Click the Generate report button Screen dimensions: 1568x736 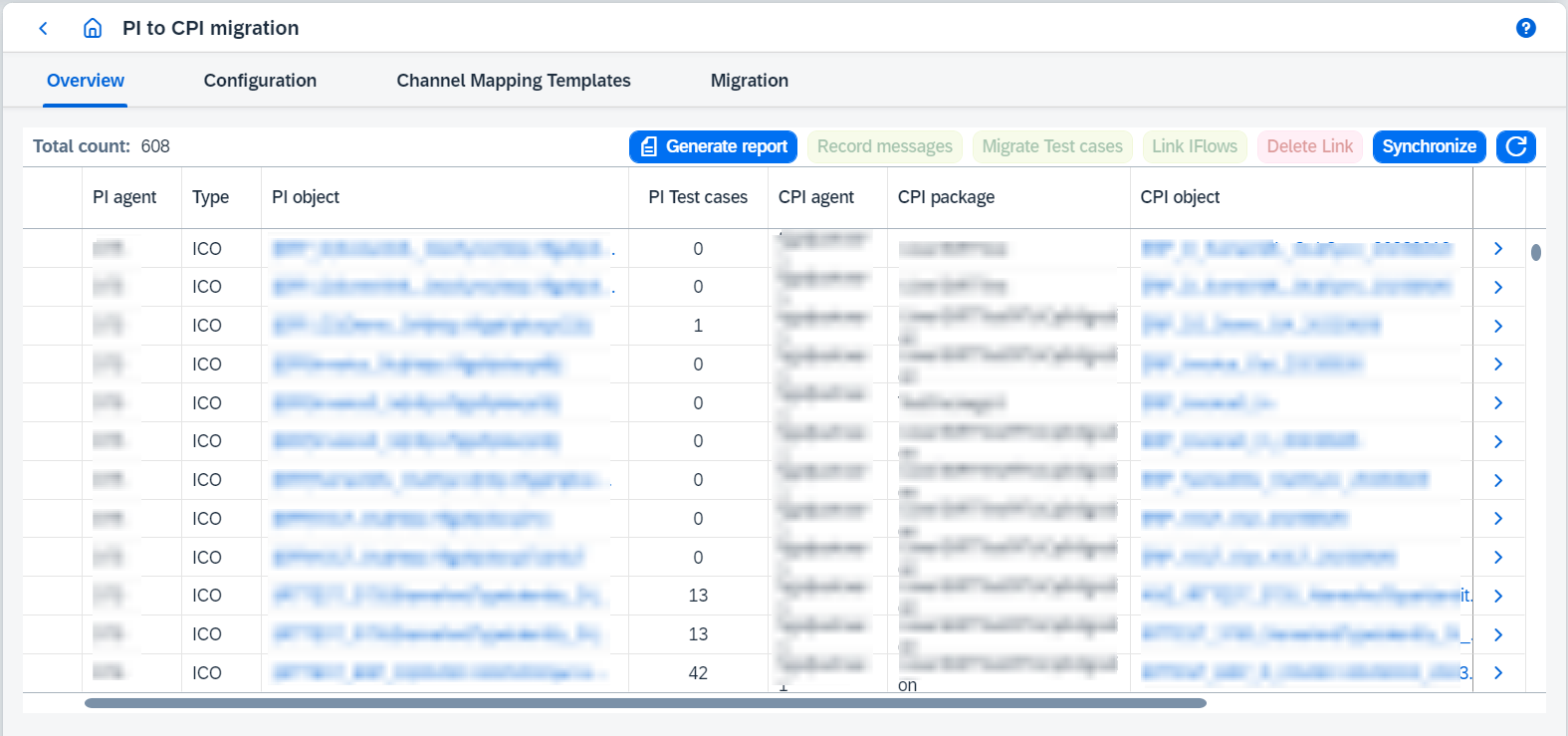click(x=713, y=146)
